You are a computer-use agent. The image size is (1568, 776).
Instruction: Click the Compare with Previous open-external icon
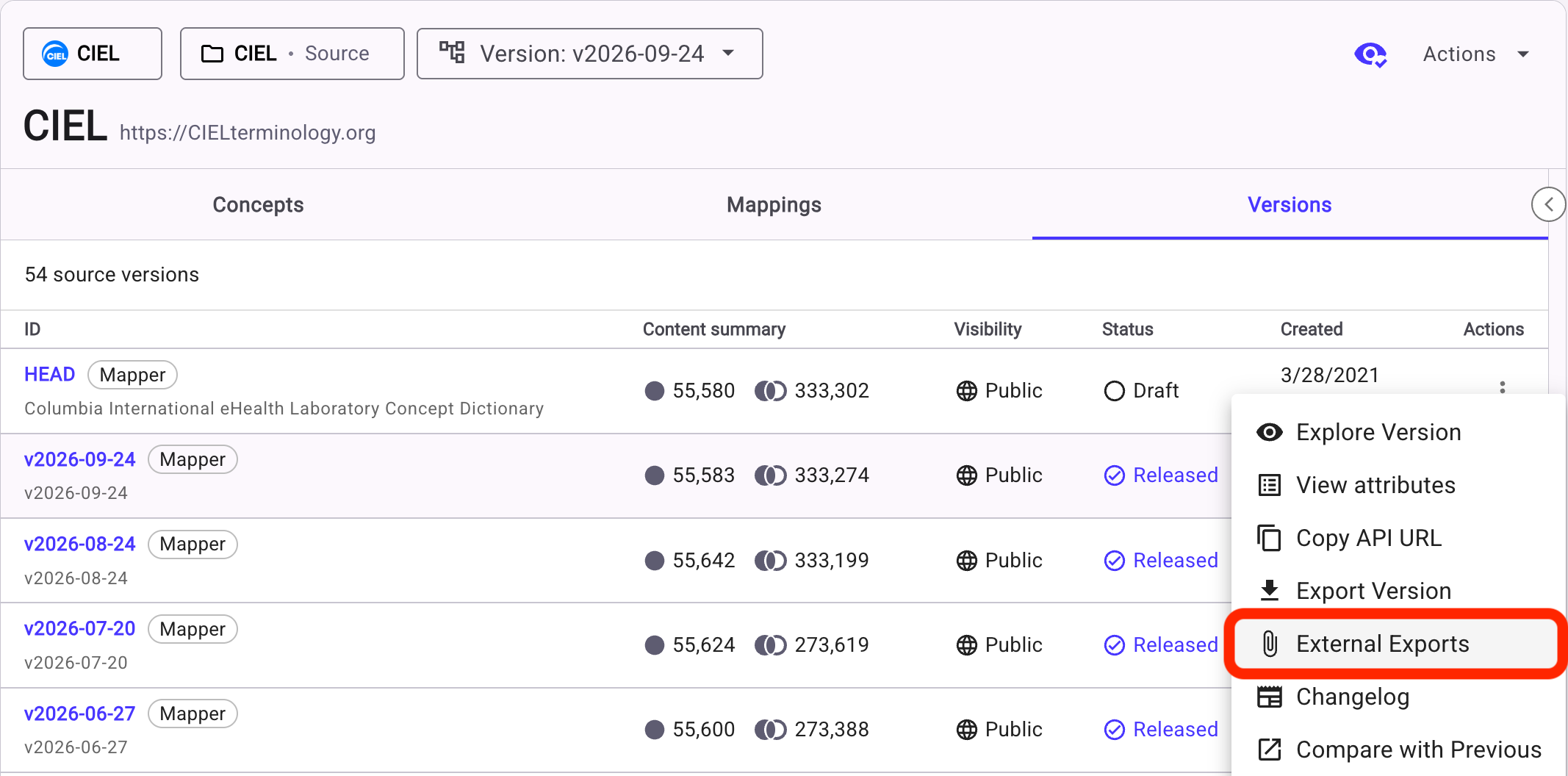click(x=1270, y=750)
